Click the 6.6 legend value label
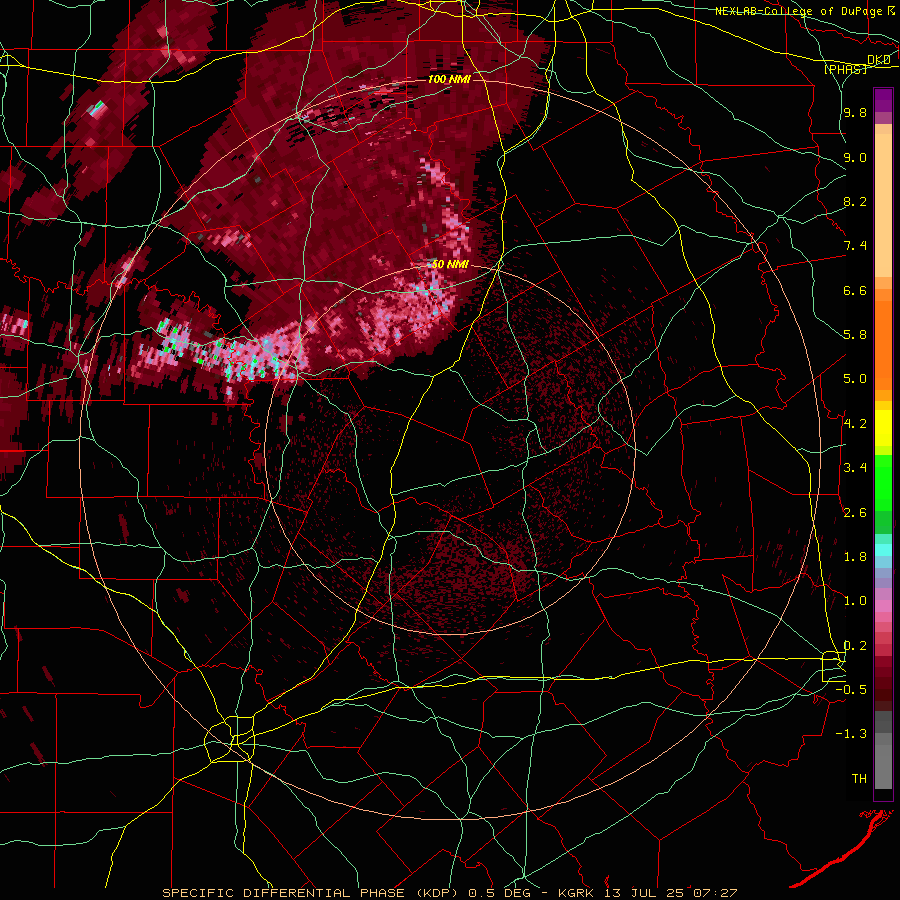 coord(855,290)
